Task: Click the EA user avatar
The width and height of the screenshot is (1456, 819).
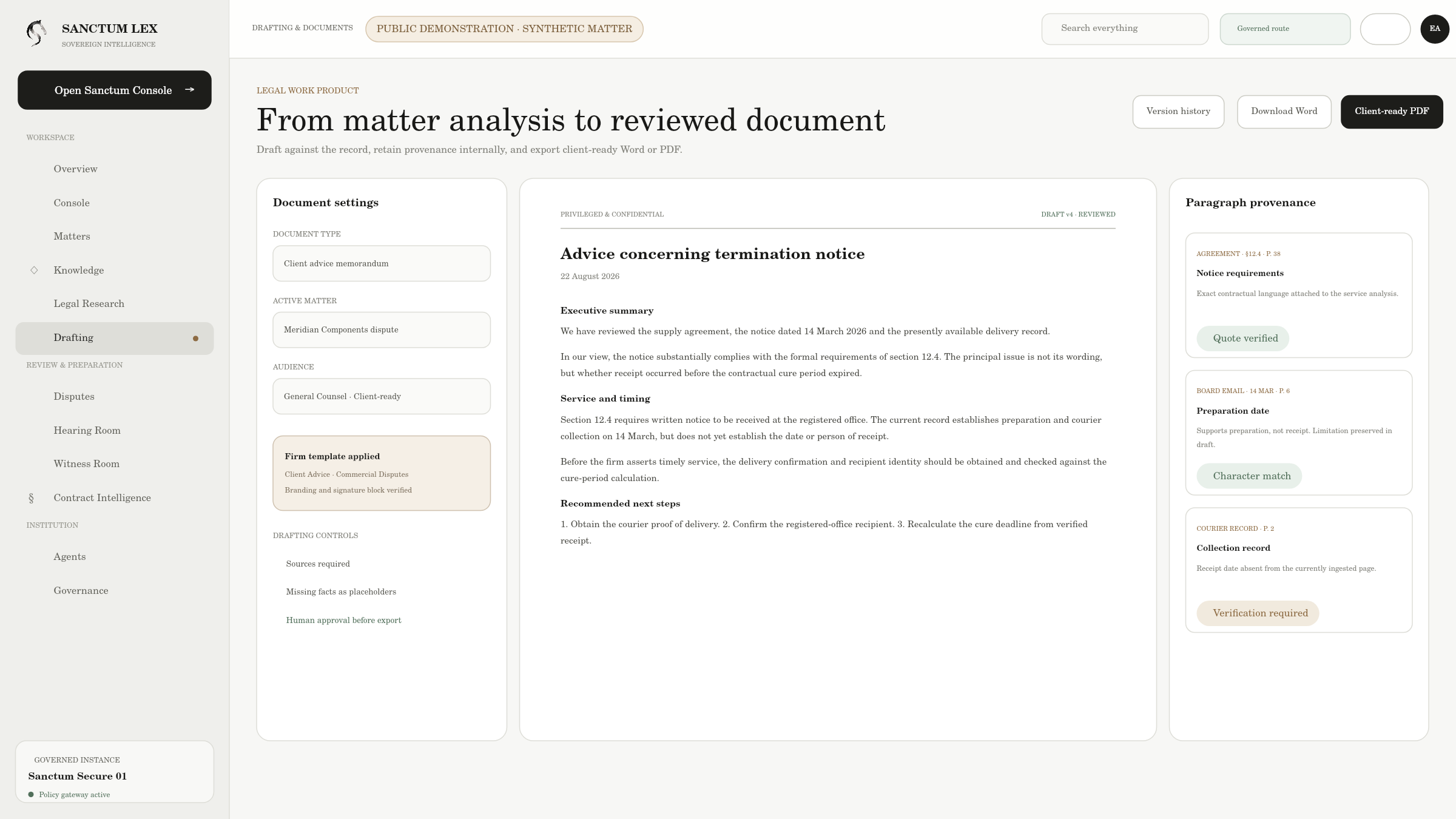Action: (1435, 29)
